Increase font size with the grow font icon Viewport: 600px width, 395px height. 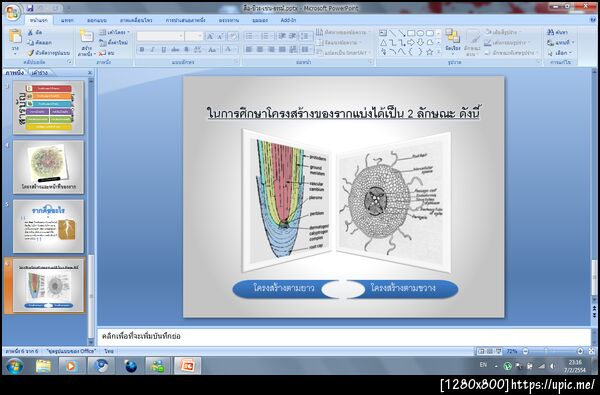pyautogui.click(x=210, y=36)
